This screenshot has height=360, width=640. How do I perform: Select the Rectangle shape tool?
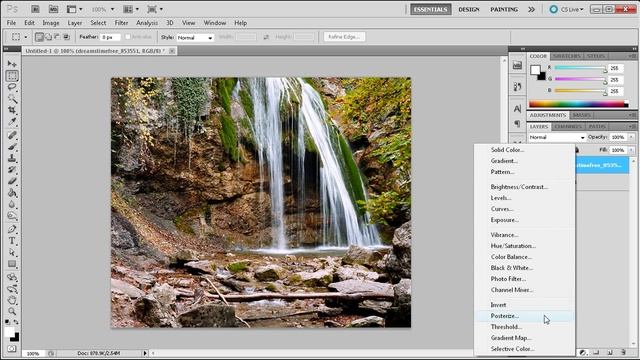[x=12, y=264]
